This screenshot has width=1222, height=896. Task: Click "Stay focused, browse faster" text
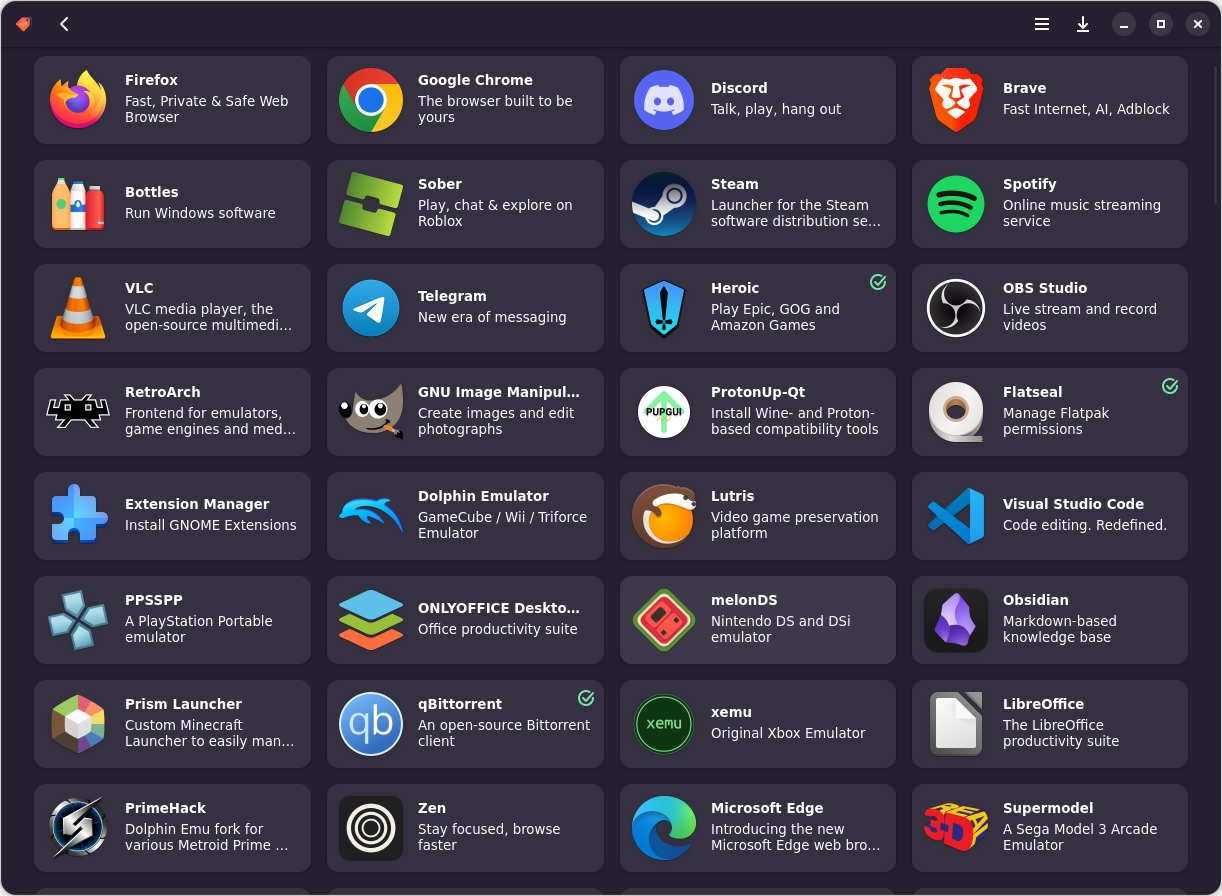tap(489, 837)
